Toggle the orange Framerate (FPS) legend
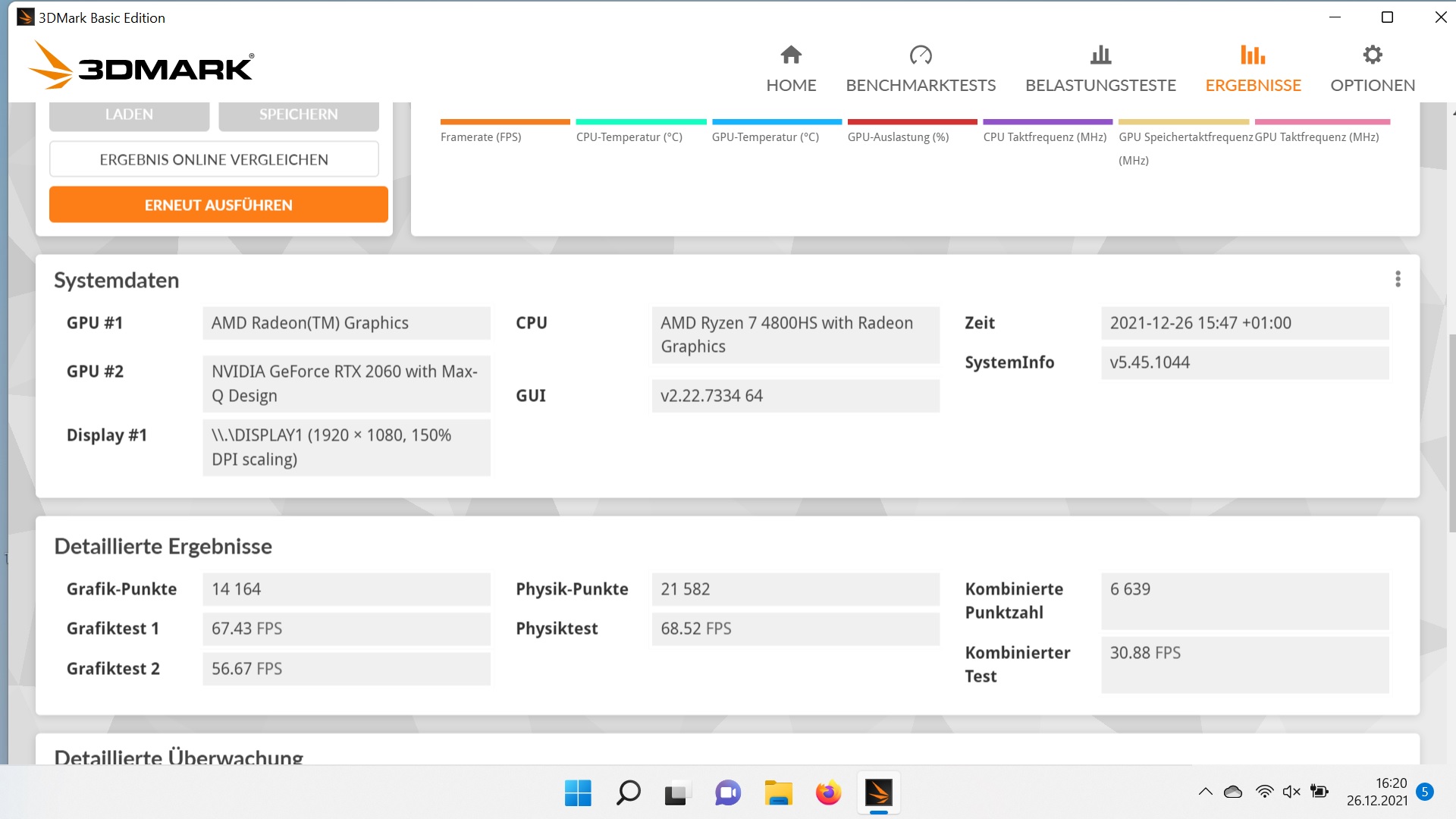The width and height of the screenshot is (1456, 819). click(x=504, y=131)
